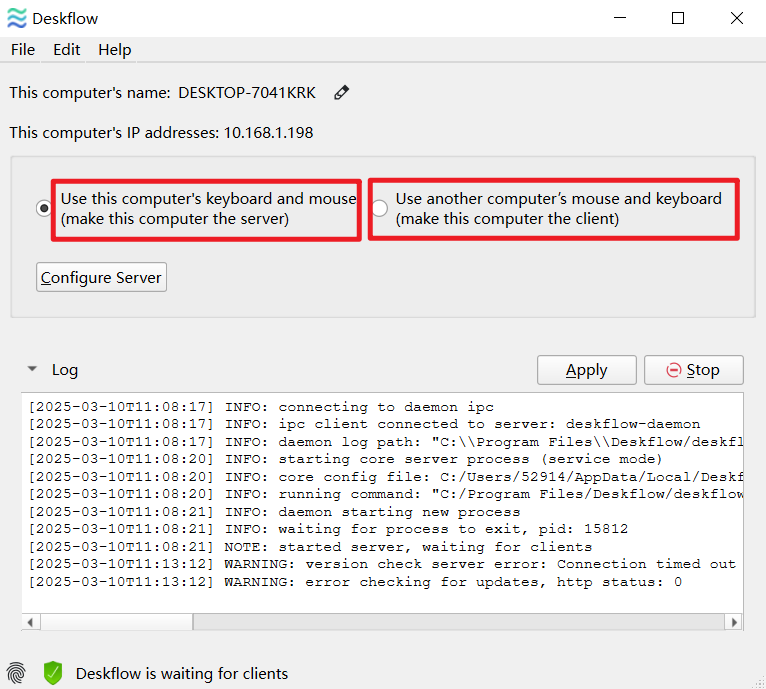Click log line 'daemon starting new process'
This screenshot has width=766, height=689.
pyautogui.click(x=275, y=512)
